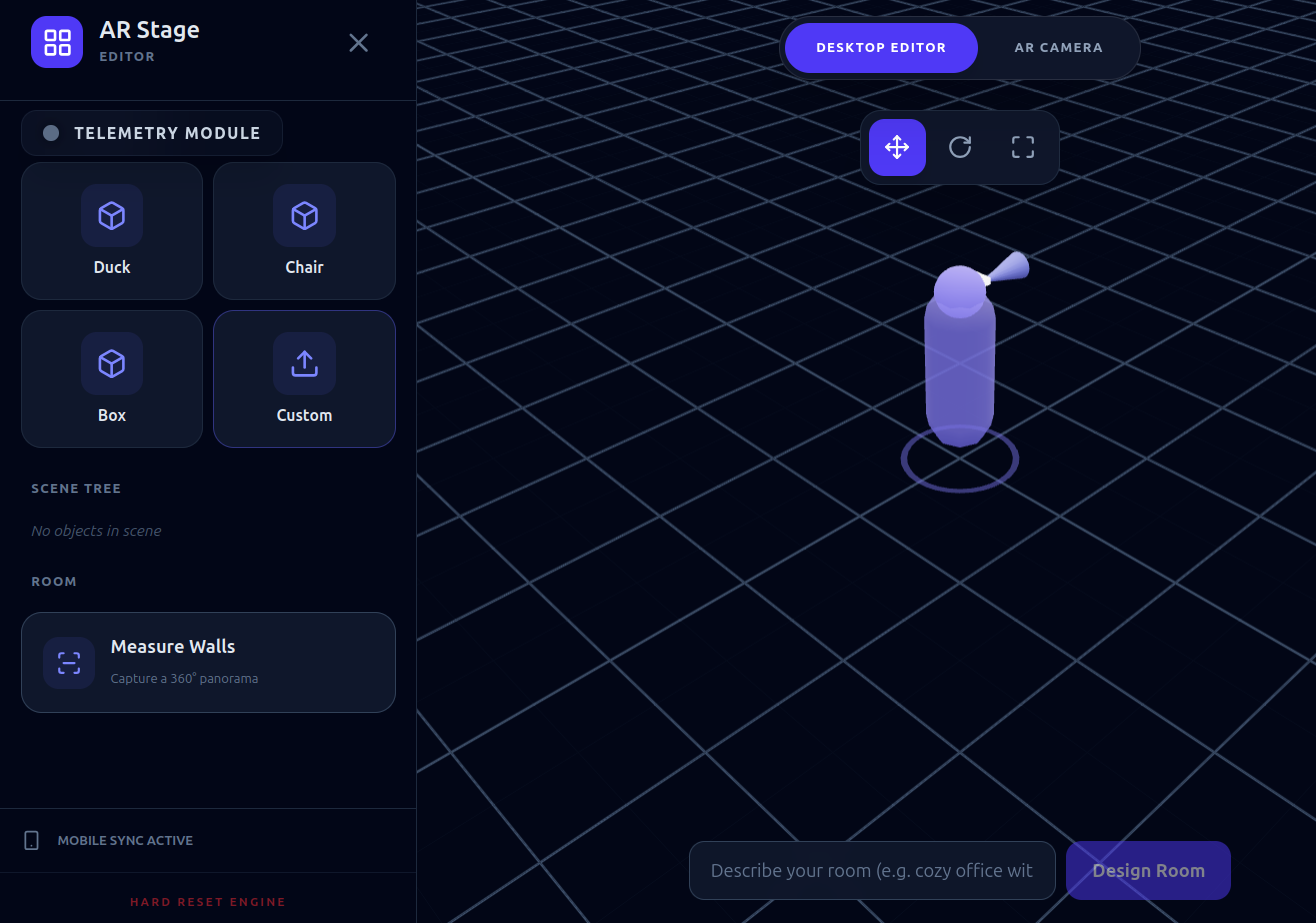
Task: Open Measure Walls panorama capture
Action: click(x=208, y=662)
